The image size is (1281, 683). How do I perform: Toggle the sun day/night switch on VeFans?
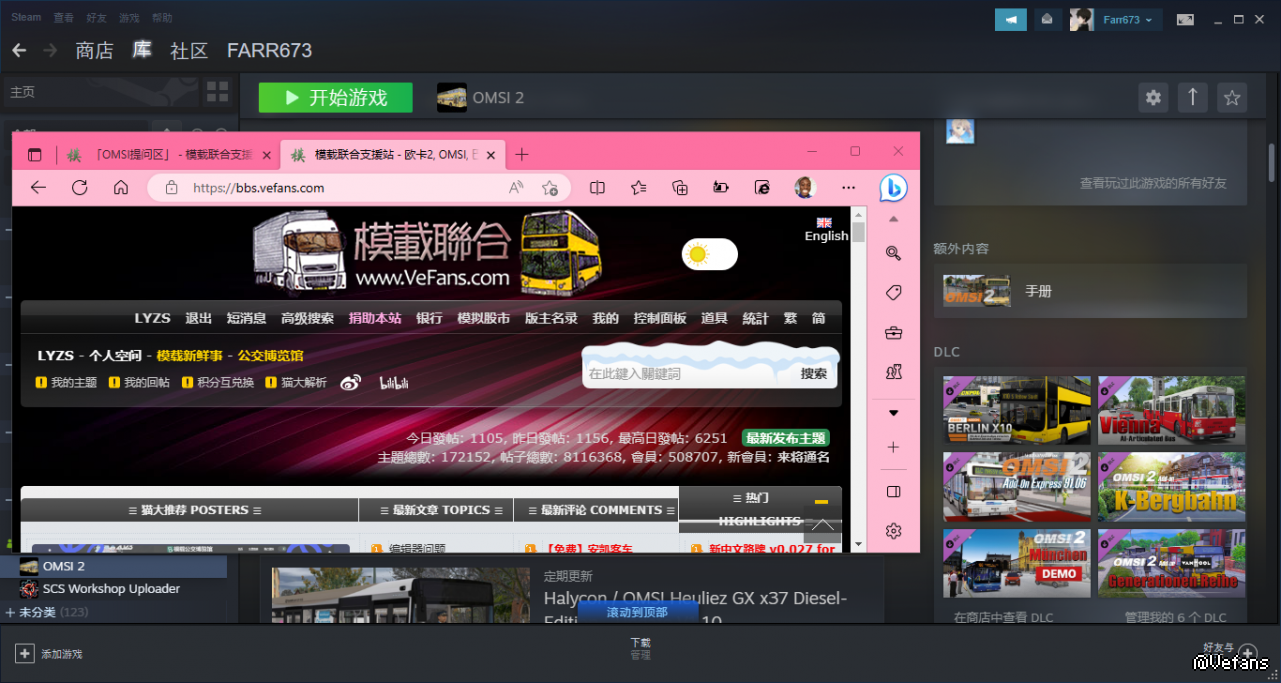[709, 254]
